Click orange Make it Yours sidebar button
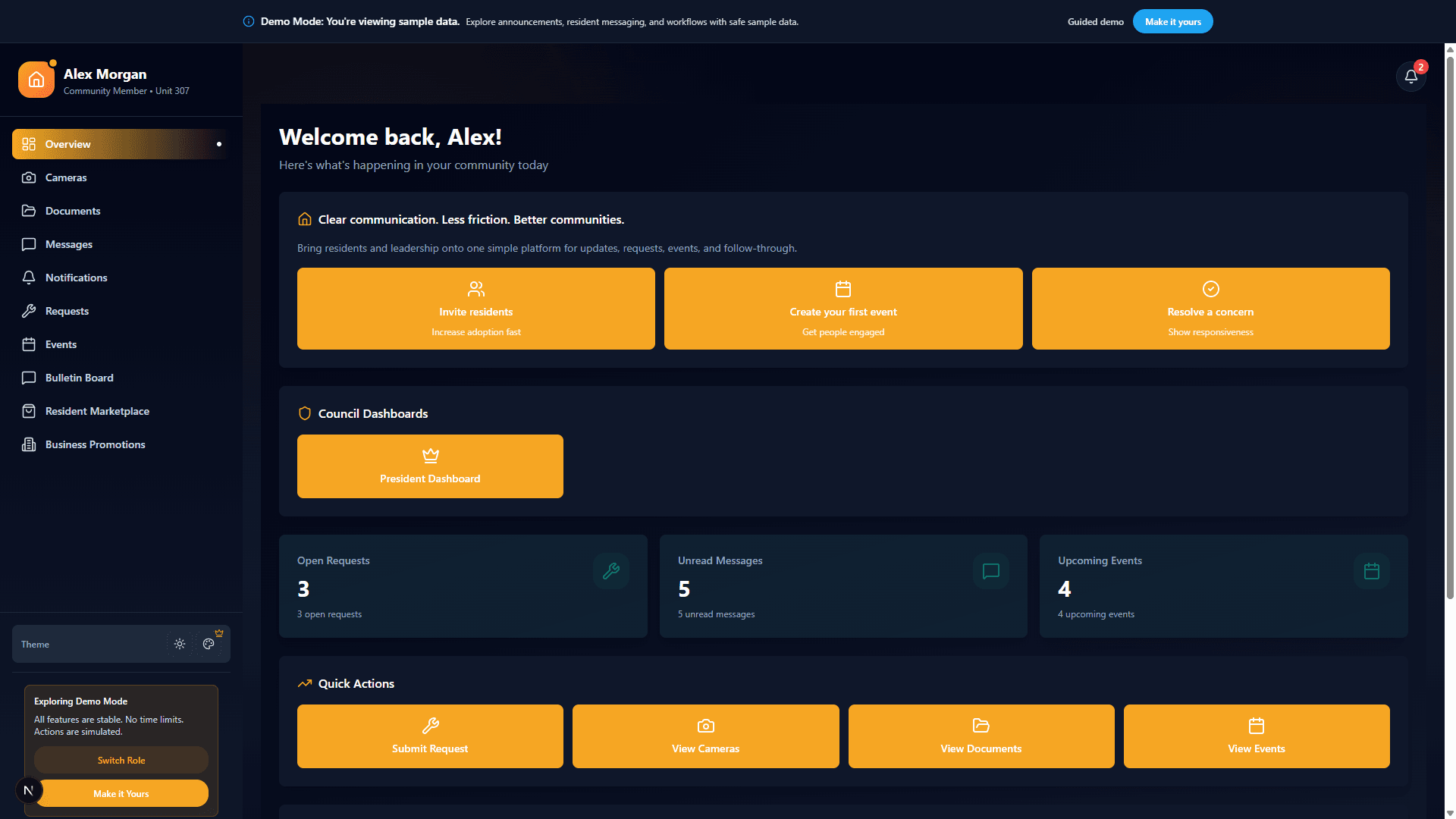1456x819 pixels. tap(121, 793)
